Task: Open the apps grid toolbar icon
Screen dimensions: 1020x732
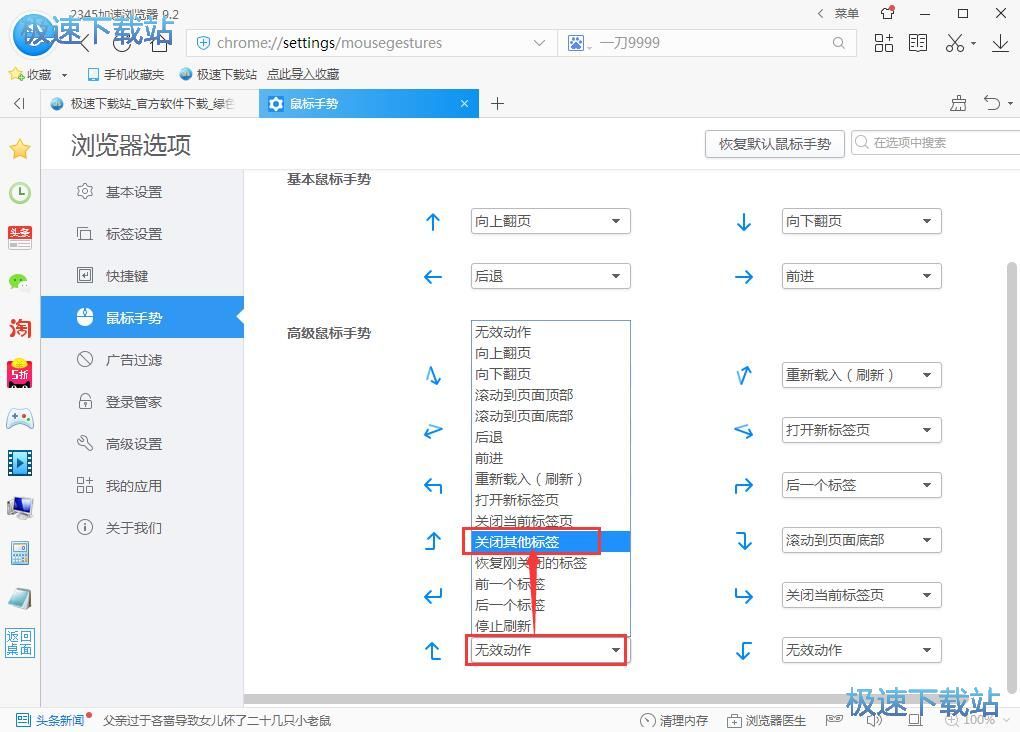Action: tap(883, 43)
